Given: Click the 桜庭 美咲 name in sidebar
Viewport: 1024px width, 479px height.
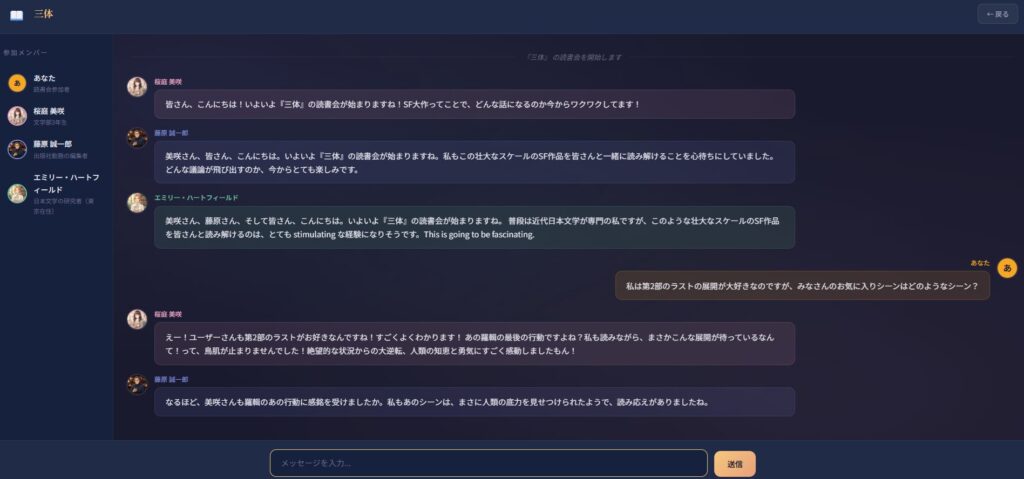Looking at the screenshot, I should click(49, 111).
